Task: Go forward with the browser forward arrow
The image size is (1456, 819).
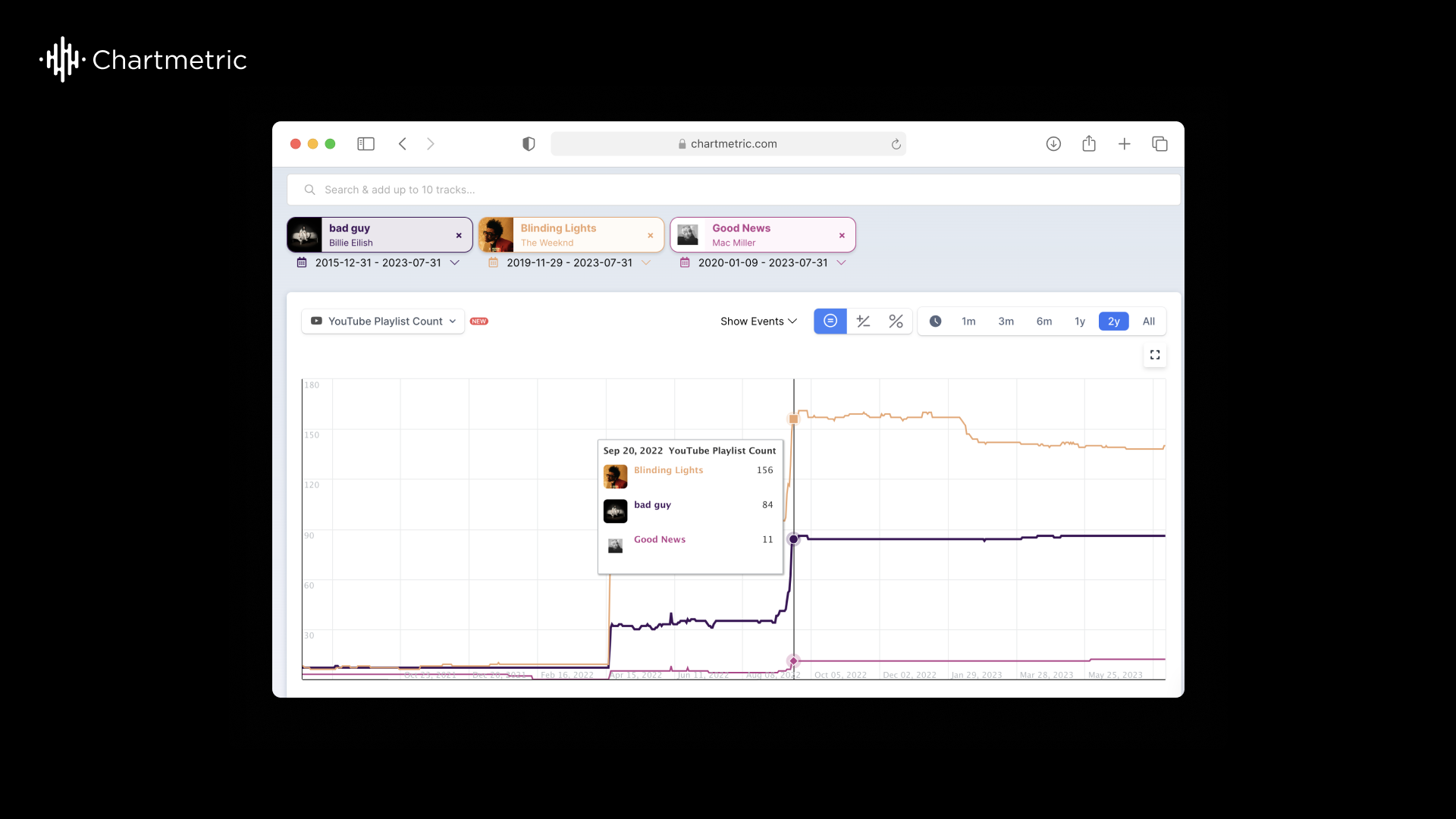Action: coord(430,144)
